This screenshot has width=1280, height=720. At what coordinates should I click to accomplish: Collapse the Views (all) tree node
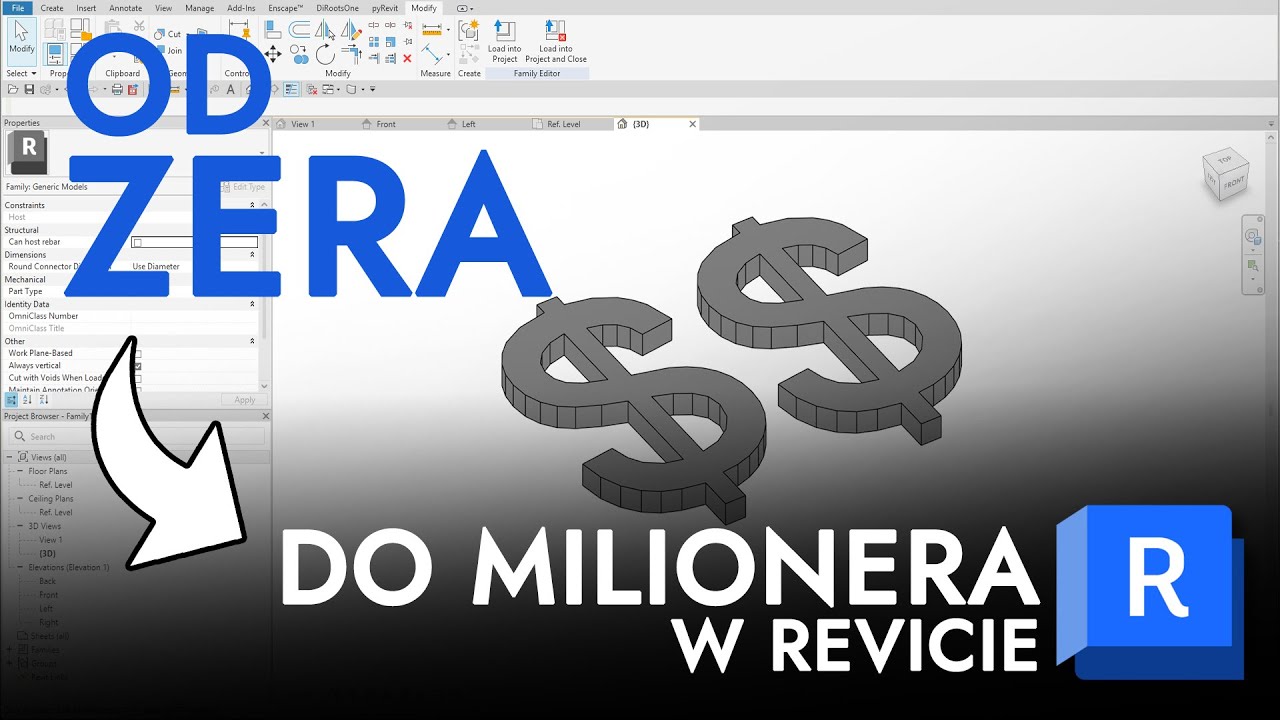tap(9, 457)
